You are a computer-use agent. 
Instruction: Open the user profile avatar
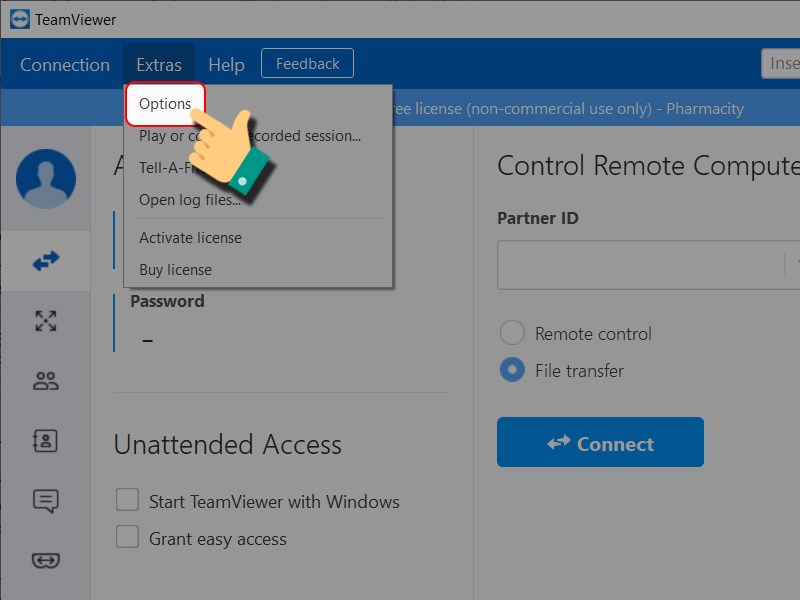[x=46, y=179]
